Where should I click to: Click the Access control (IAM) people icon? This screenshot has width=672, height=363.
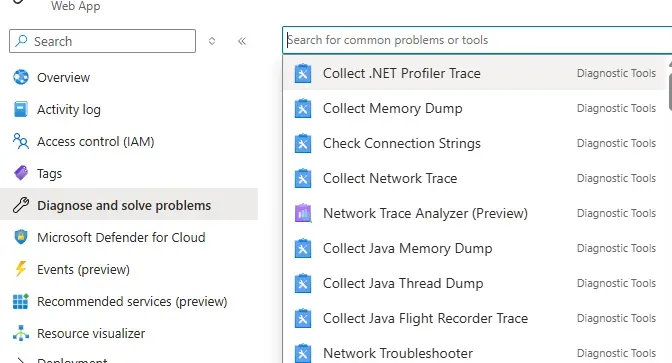pyautogui.click(x=21, y=141)
